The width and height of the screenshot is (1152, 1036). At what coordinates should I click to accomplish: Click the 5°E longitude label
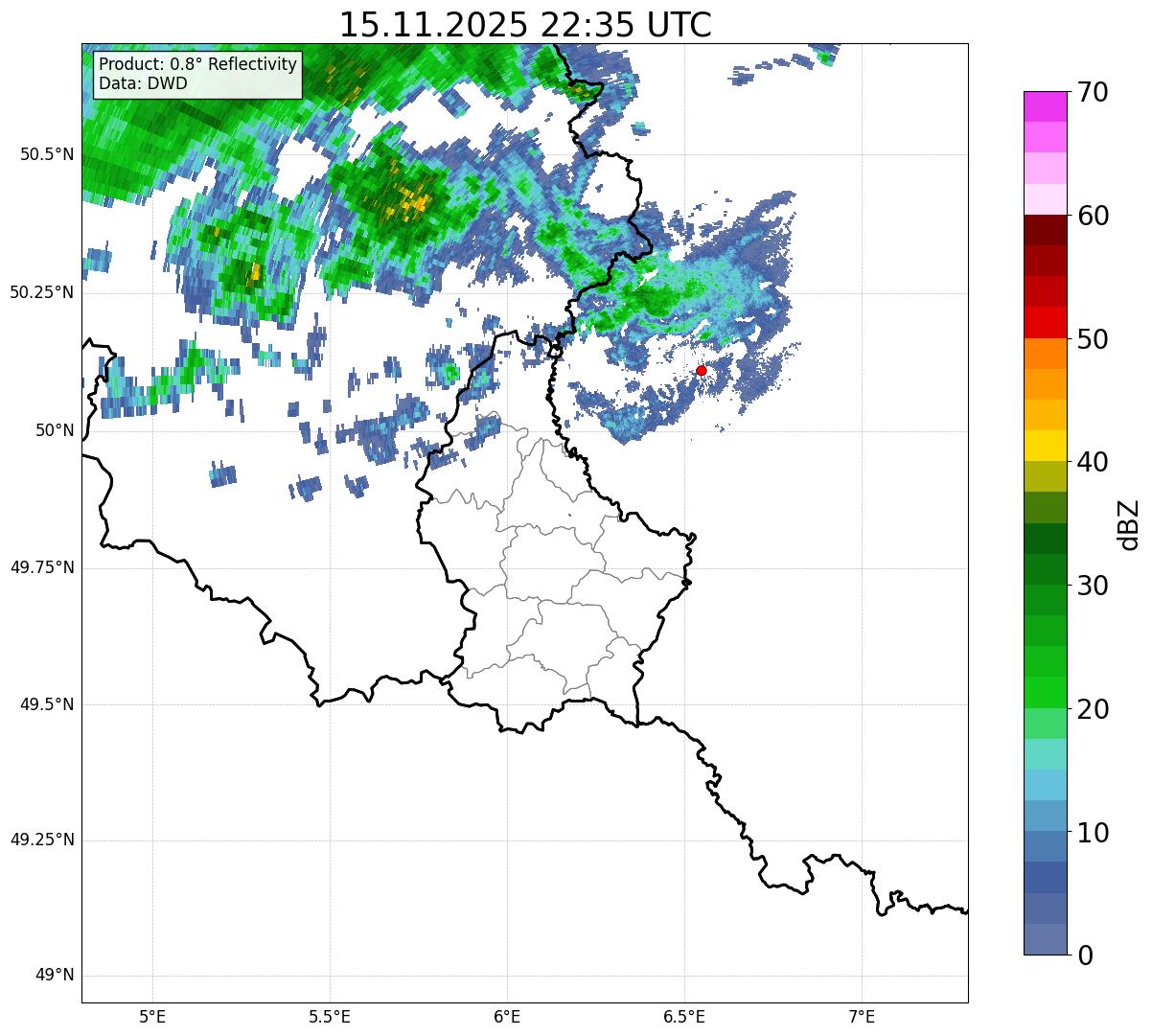point(152,1017)
